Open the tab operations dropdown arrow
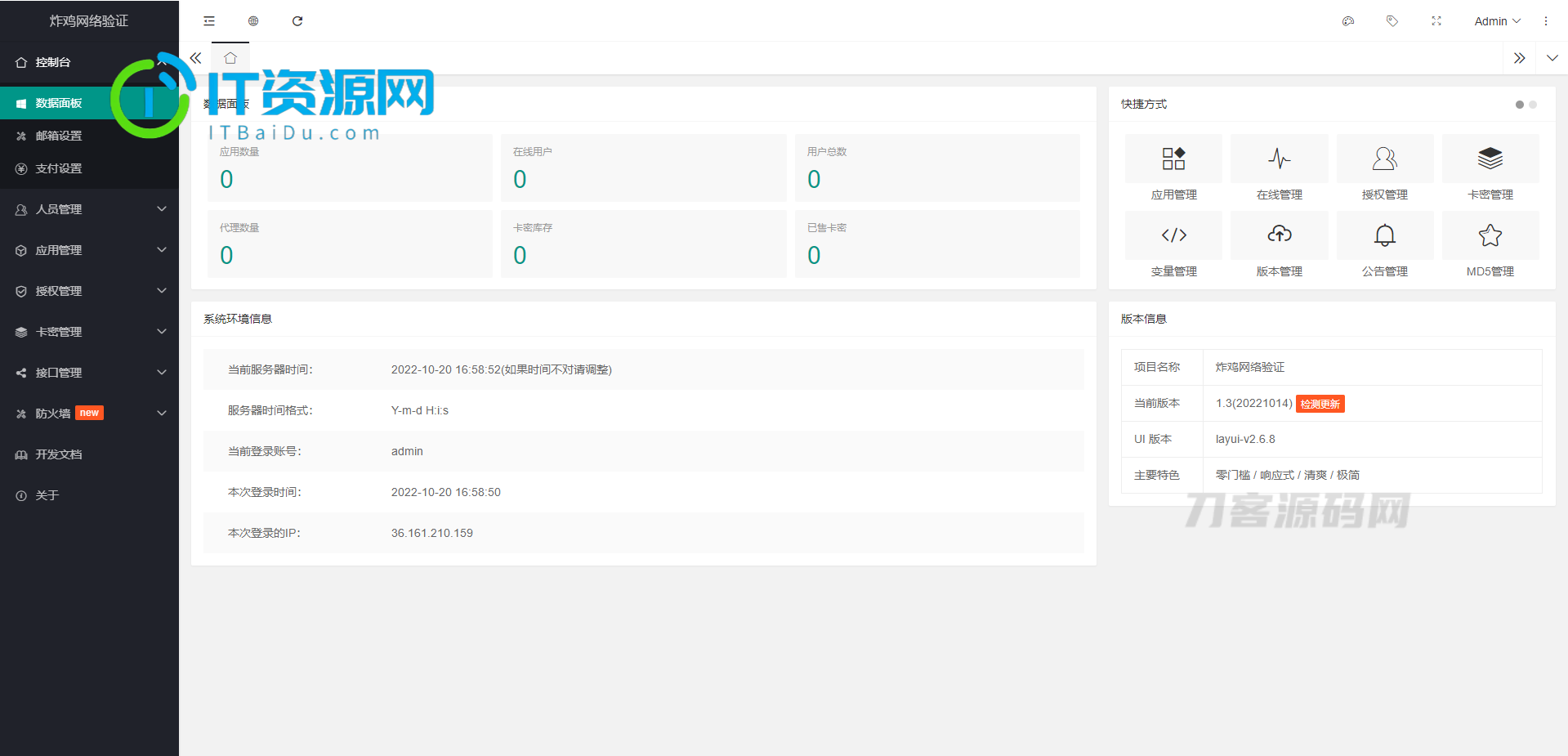The height and width of the screenshot is (756, 1568). click(x=1552, y=58)
